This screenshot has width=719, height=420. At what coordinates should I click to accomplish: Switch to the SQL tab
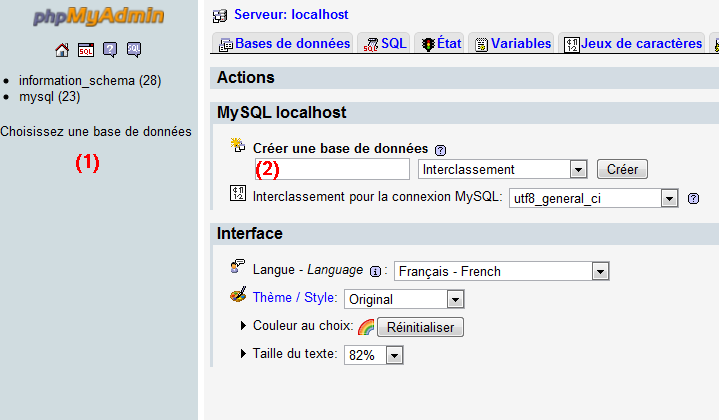pyautogui.click(x=385, y=44)
